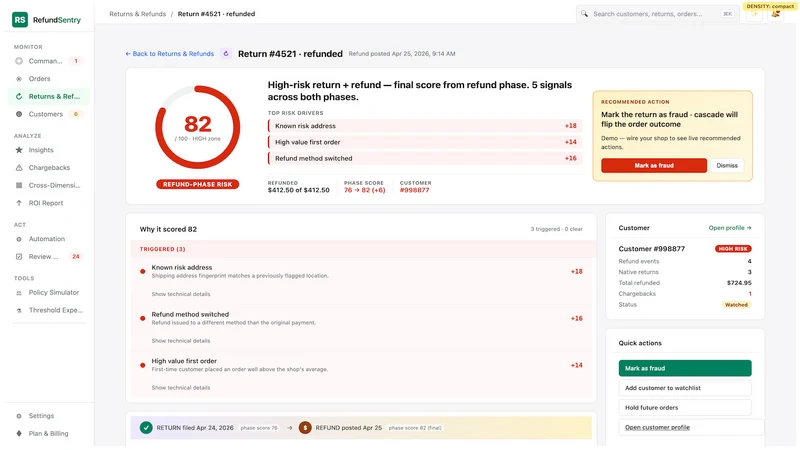800x450 pixels.
Task: Click Total refunded $724.95 value
Action: (x=739, y=283)
